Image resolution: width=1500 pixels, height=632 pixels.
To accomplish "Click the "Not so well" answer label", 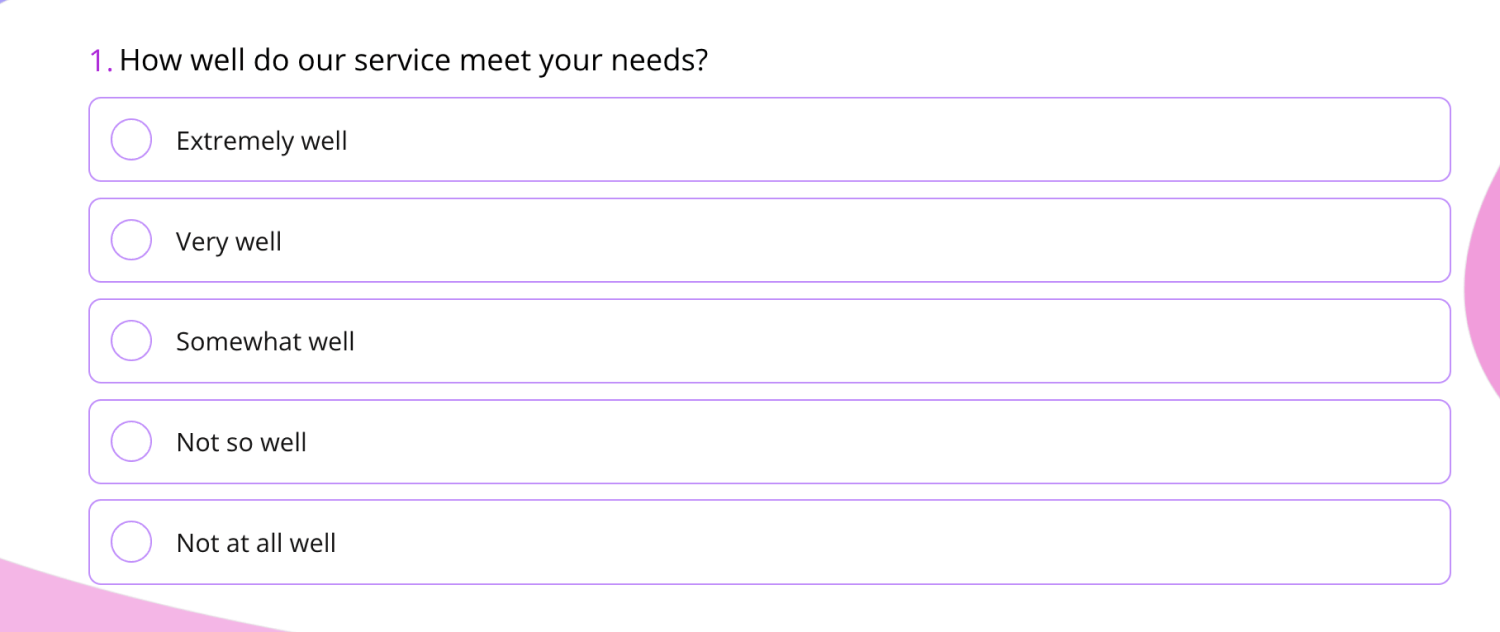I will tap(241, 442).
